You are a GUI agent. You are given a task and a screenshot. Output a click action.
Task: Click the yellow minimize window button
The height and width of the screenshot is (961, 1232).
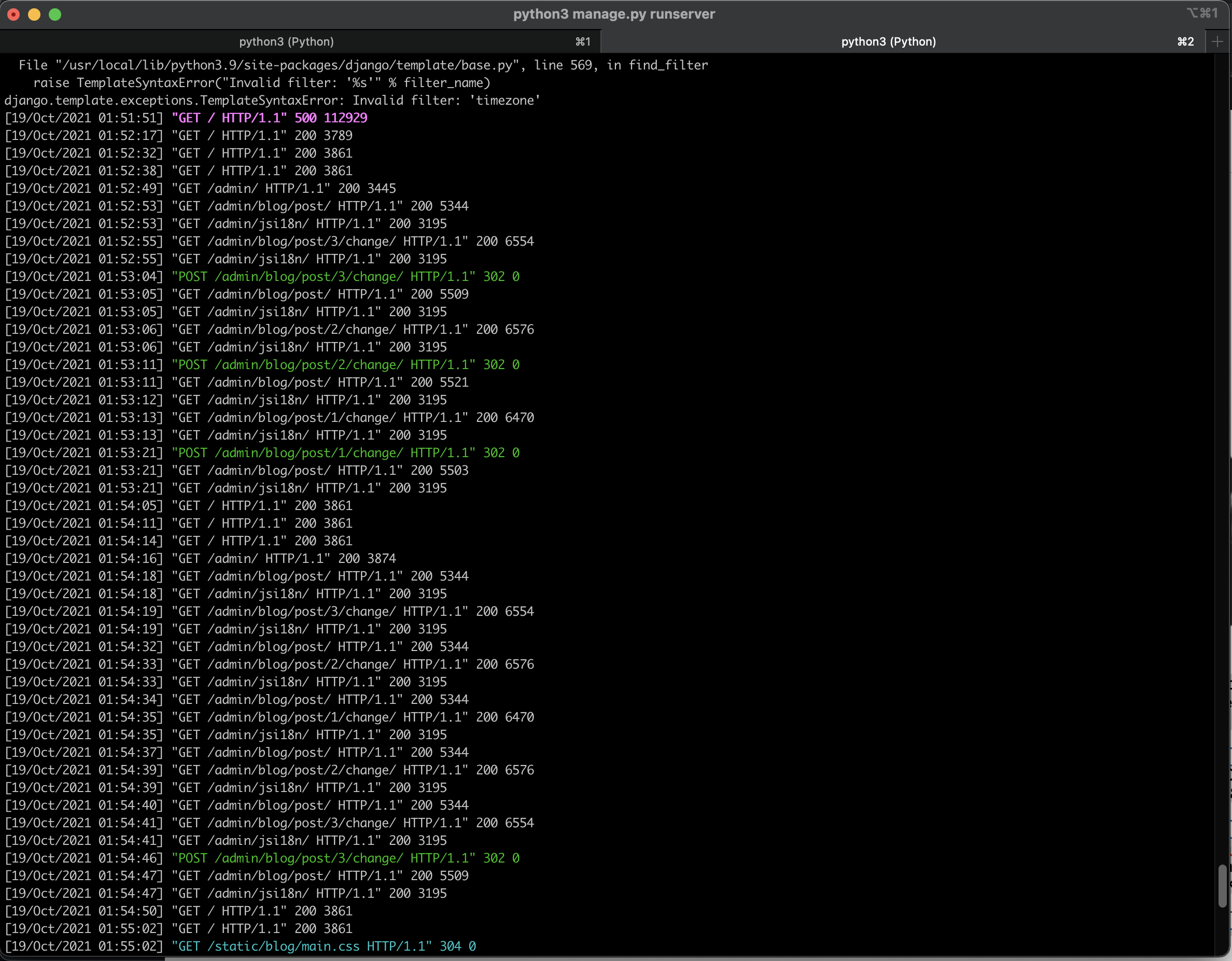(34, 14)
